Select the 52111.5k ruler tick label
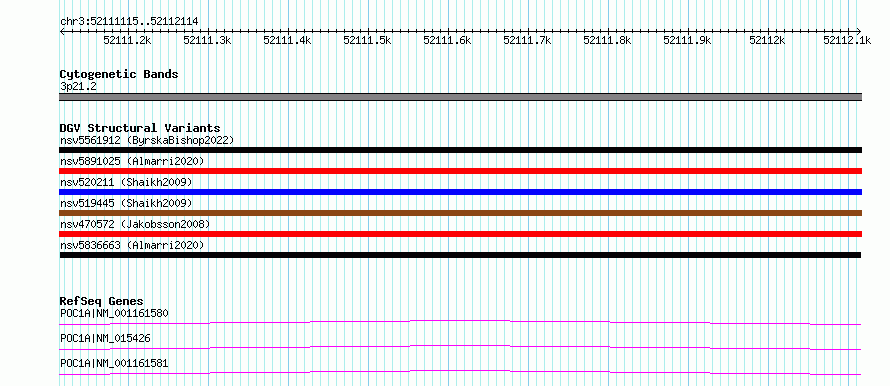The width and height of the screenshot is (890, 386). point(368,40)
